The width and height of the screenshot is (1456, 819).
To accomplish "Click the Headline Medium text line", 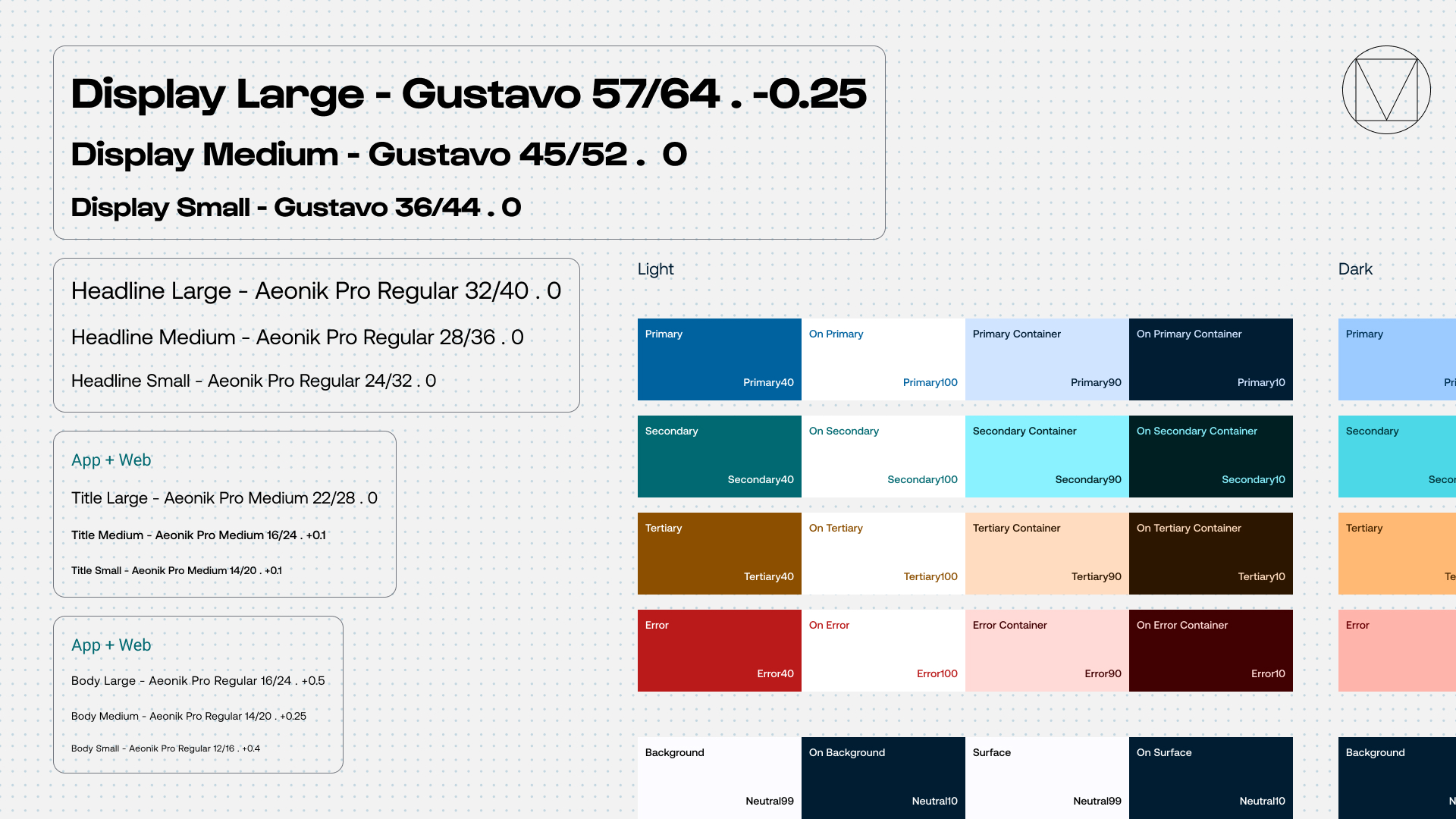I will tap(297, 337).
